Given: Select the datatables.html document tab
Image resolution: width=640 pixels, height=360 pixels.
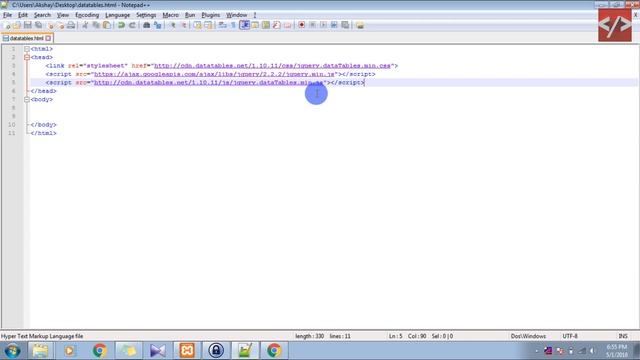Looking at the screenshot, I should click(27, 38).
